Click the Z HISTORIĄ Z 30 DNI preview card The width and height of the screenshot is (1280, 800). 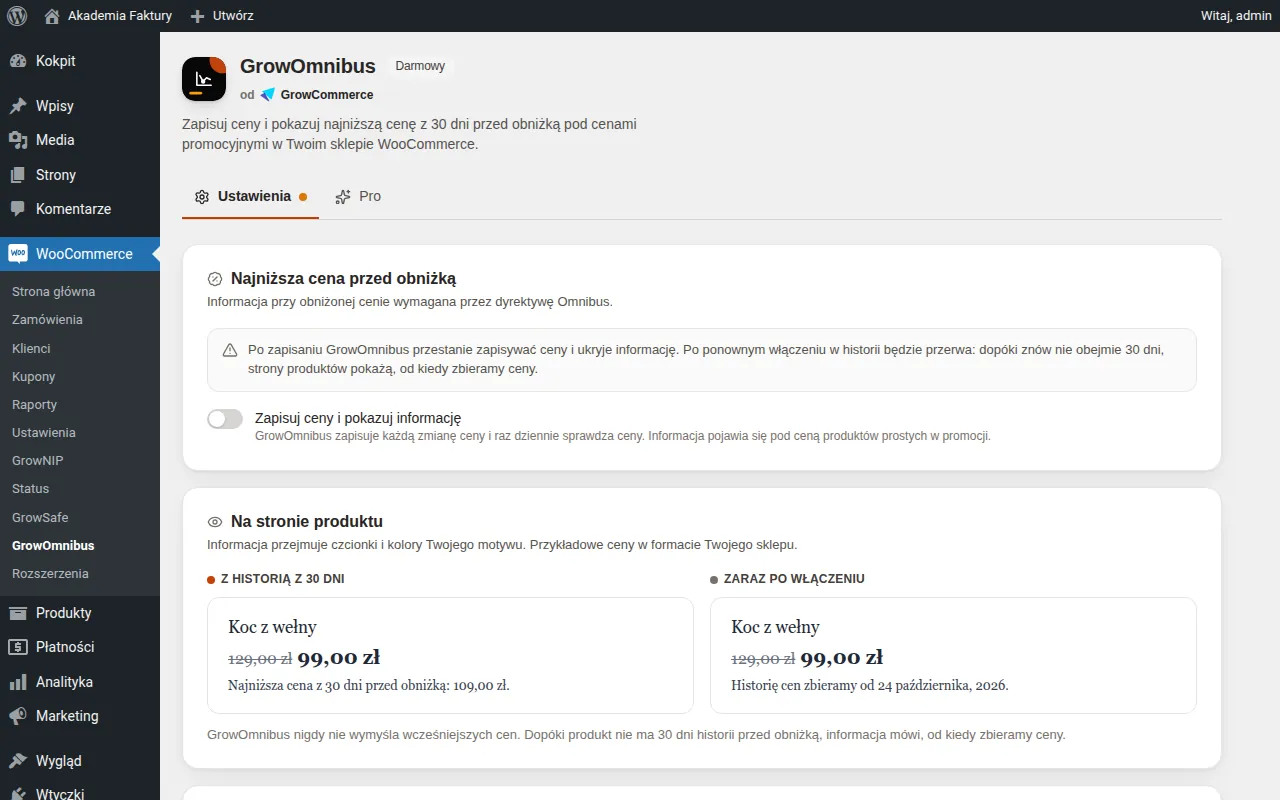pos(450,655)
